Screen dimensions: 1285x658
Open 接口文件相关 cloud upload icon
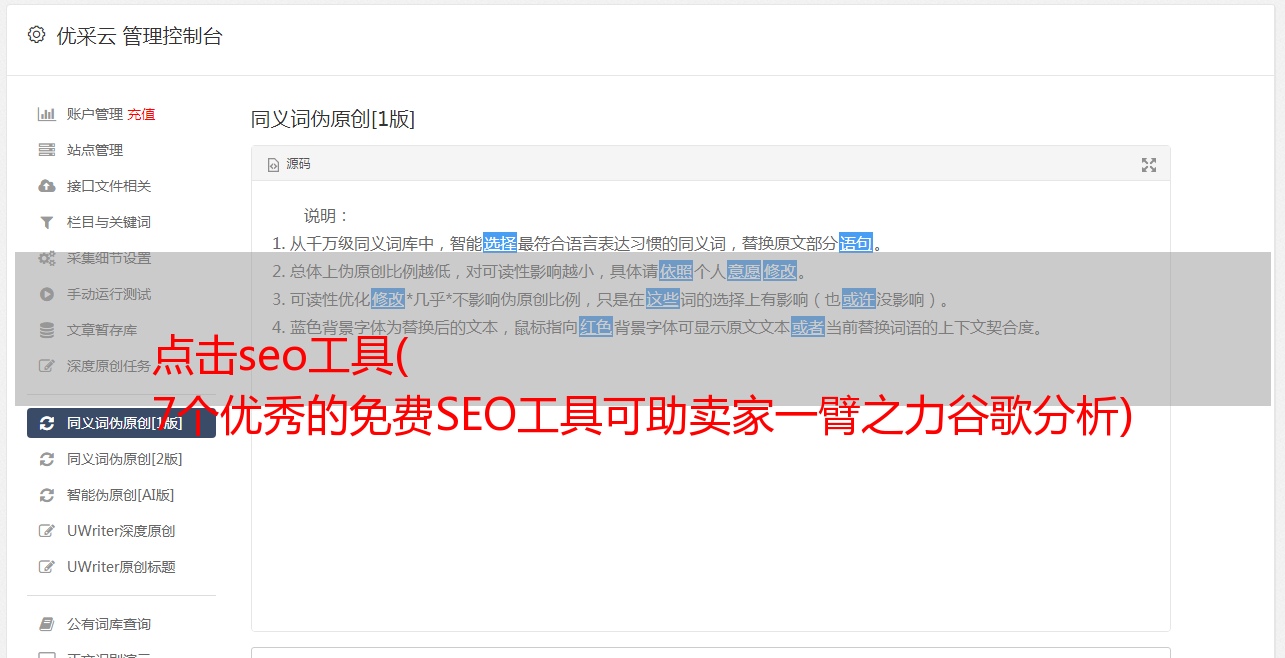tap(46, 186)
